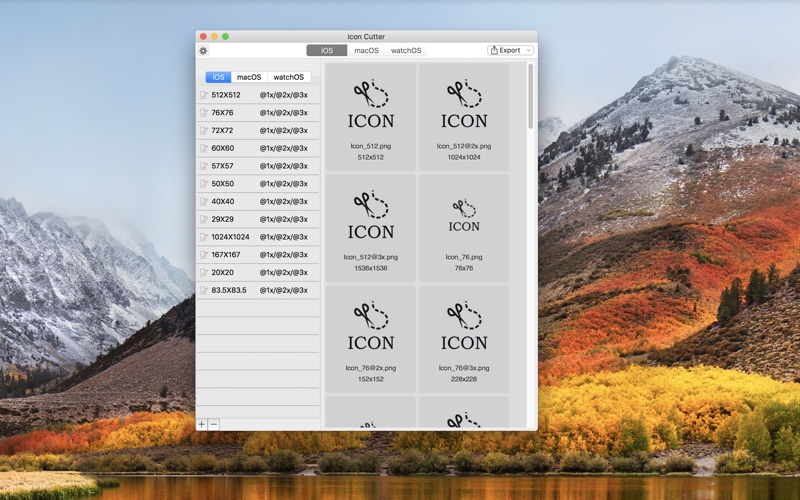
Task: Switch to iOS tab in top toolbar
Action: tap(327, 51)
